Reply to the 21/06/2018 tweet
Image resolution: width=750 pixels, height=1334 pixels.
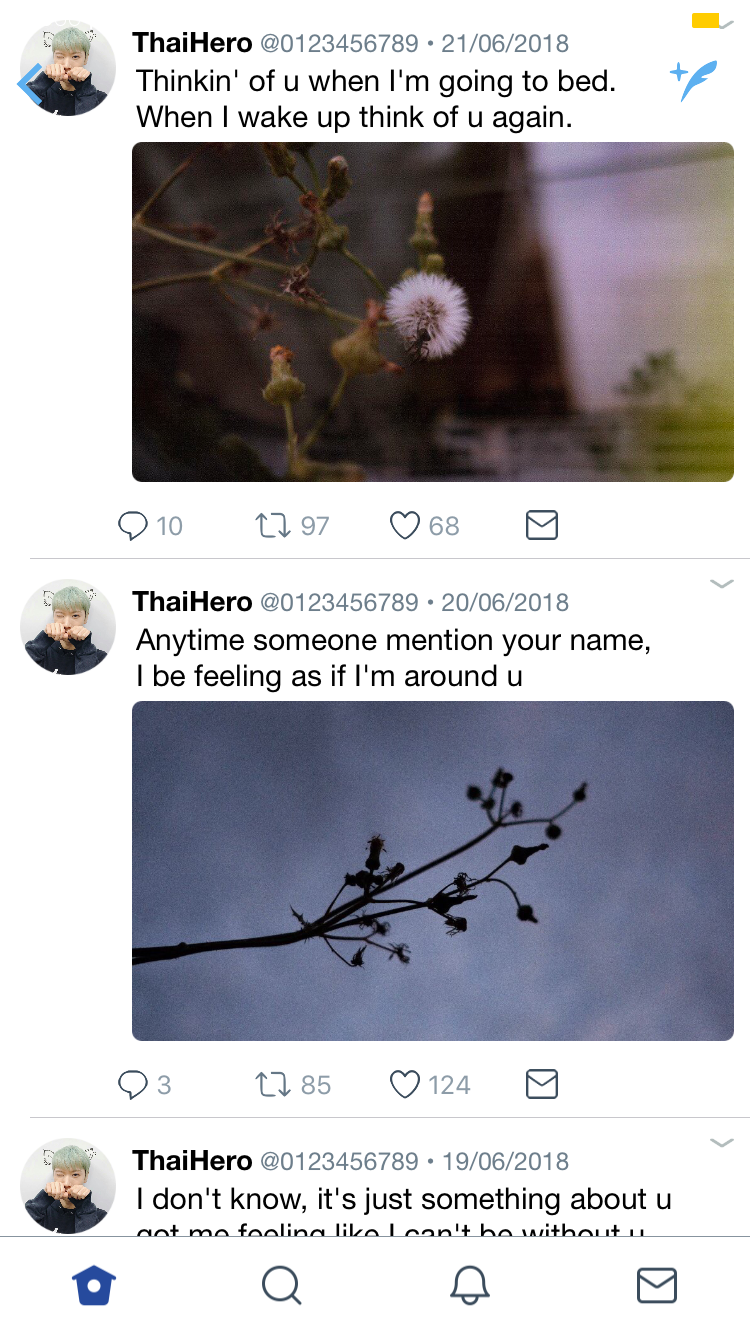tap(133, 525)
